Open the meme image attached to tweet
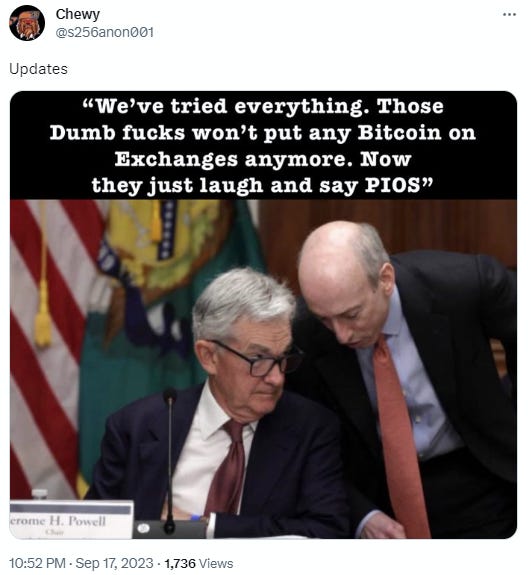This screenshot has width=531, height=575. pos(263,315)
